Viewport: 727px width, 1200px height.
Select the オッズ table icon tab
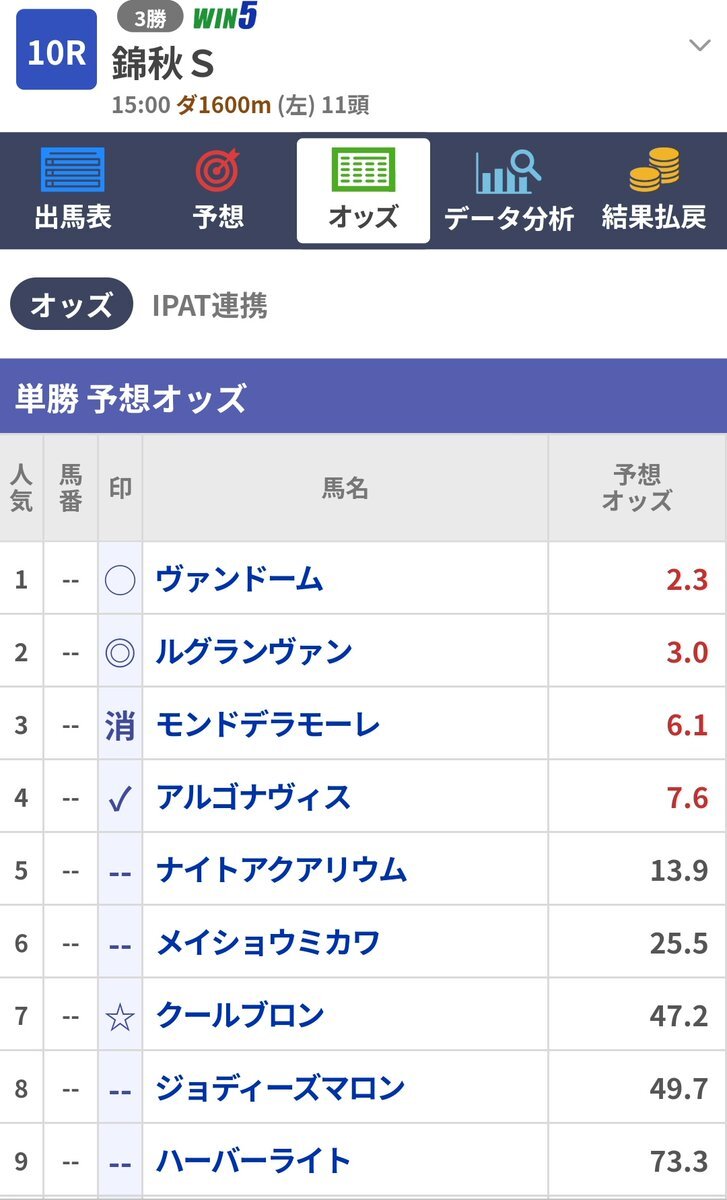(x=363, y=172)
